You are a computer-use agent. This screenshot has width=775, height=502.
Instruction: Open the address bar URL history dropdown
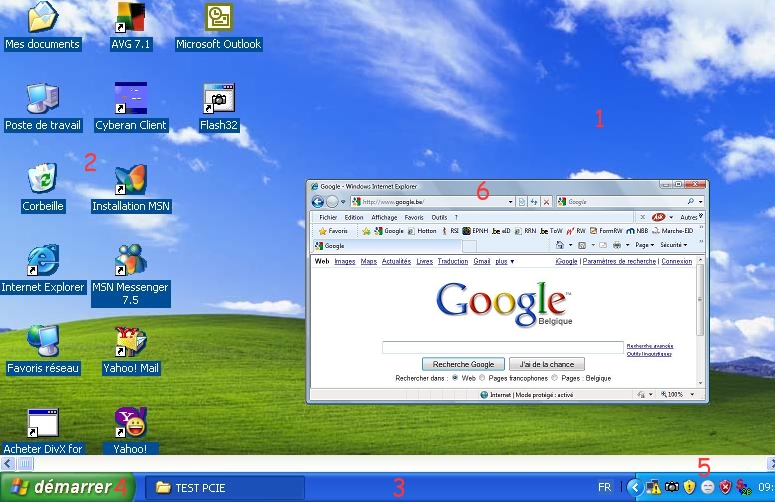510,202
